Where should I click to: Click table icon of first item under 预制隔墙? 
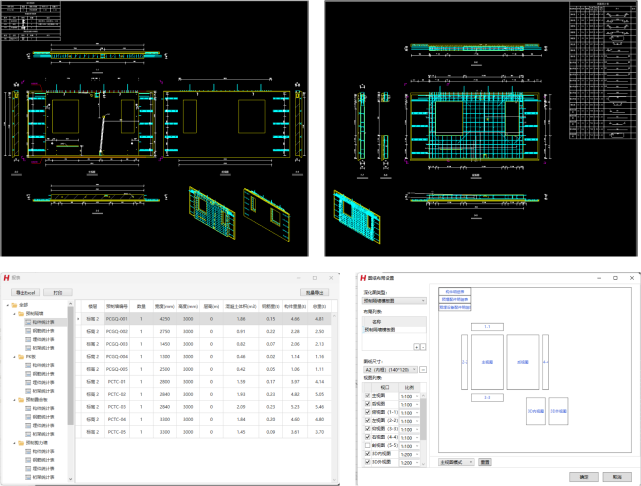(28, 322)
